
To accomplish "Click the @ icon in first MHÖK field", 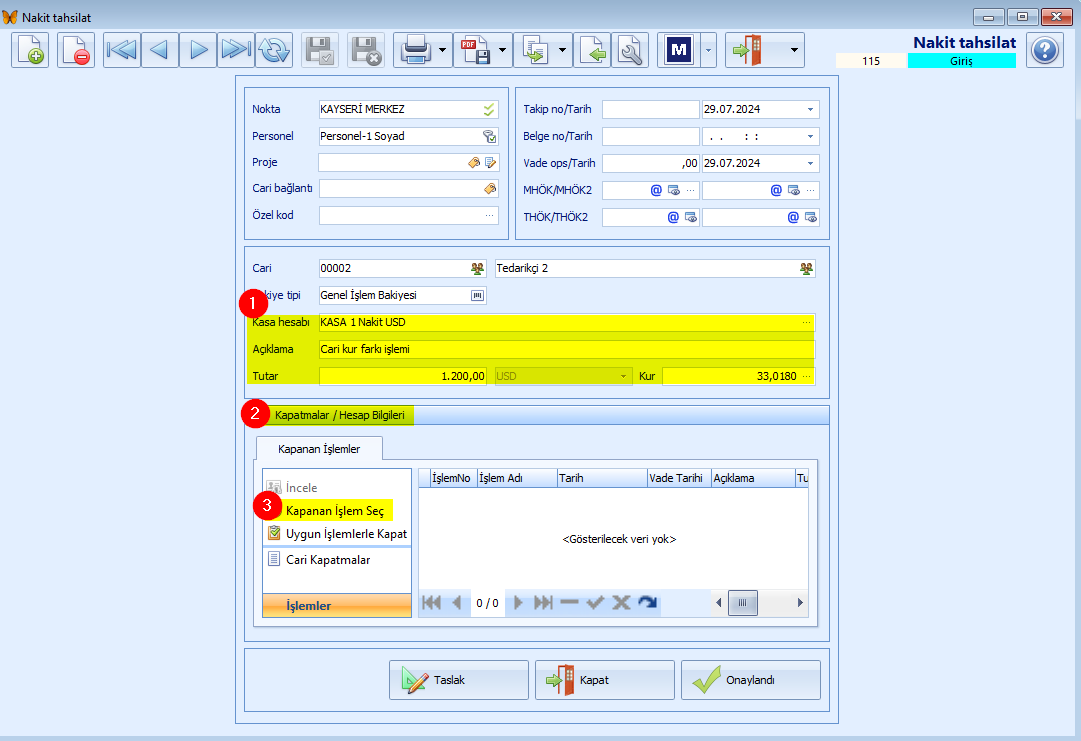I will pyautogui.click(x=656, y=190).
